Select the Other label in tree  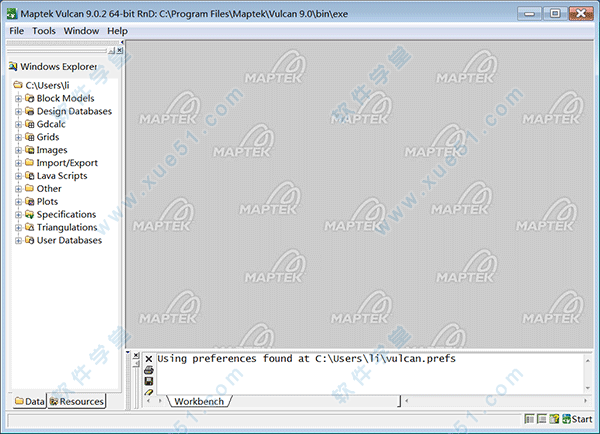49,189
